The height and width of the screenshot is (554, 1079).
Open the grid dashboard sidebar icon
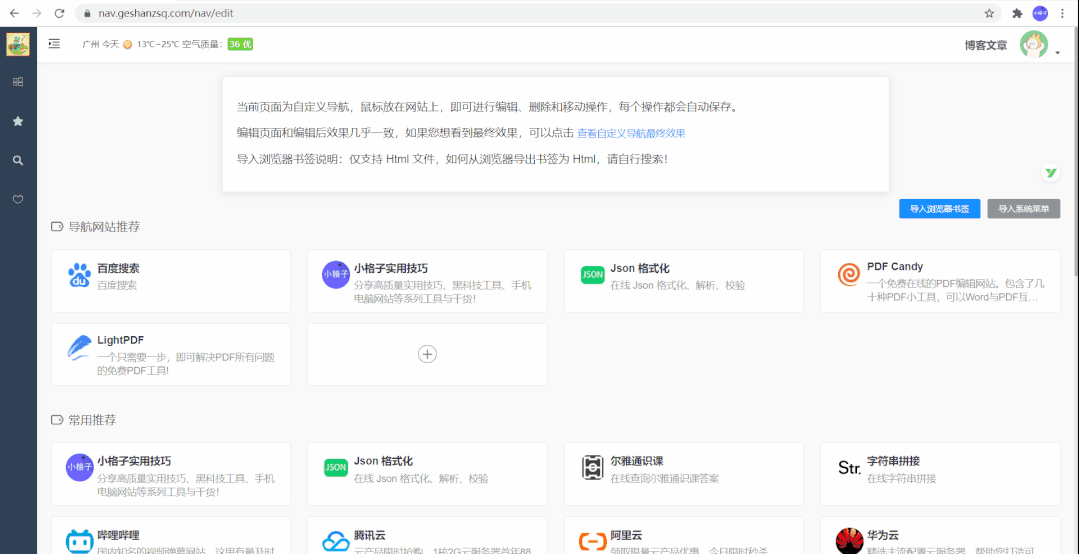point(19,82)
